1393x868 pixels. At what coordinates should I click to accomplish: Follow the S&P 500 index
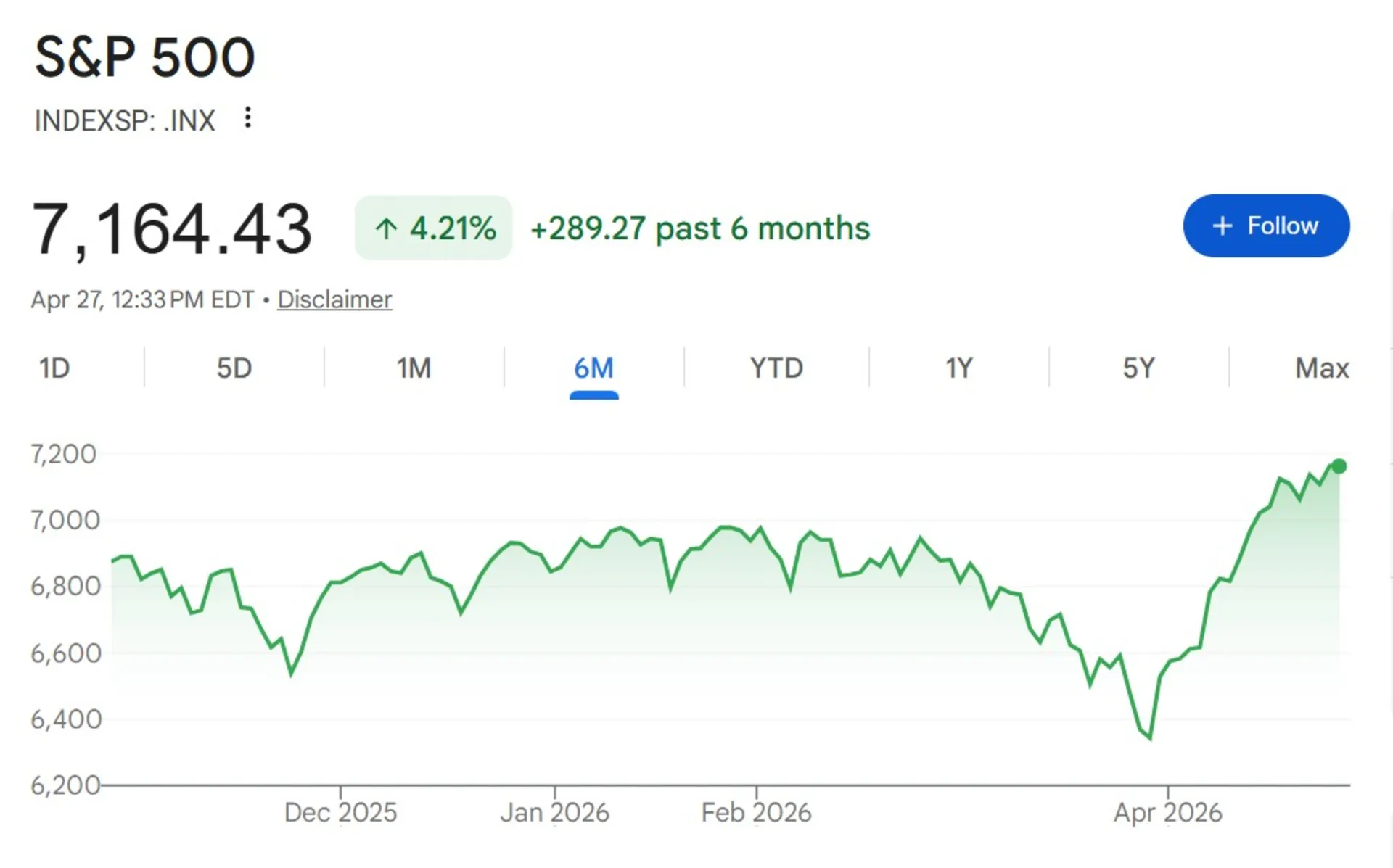tap(1266, 226)
